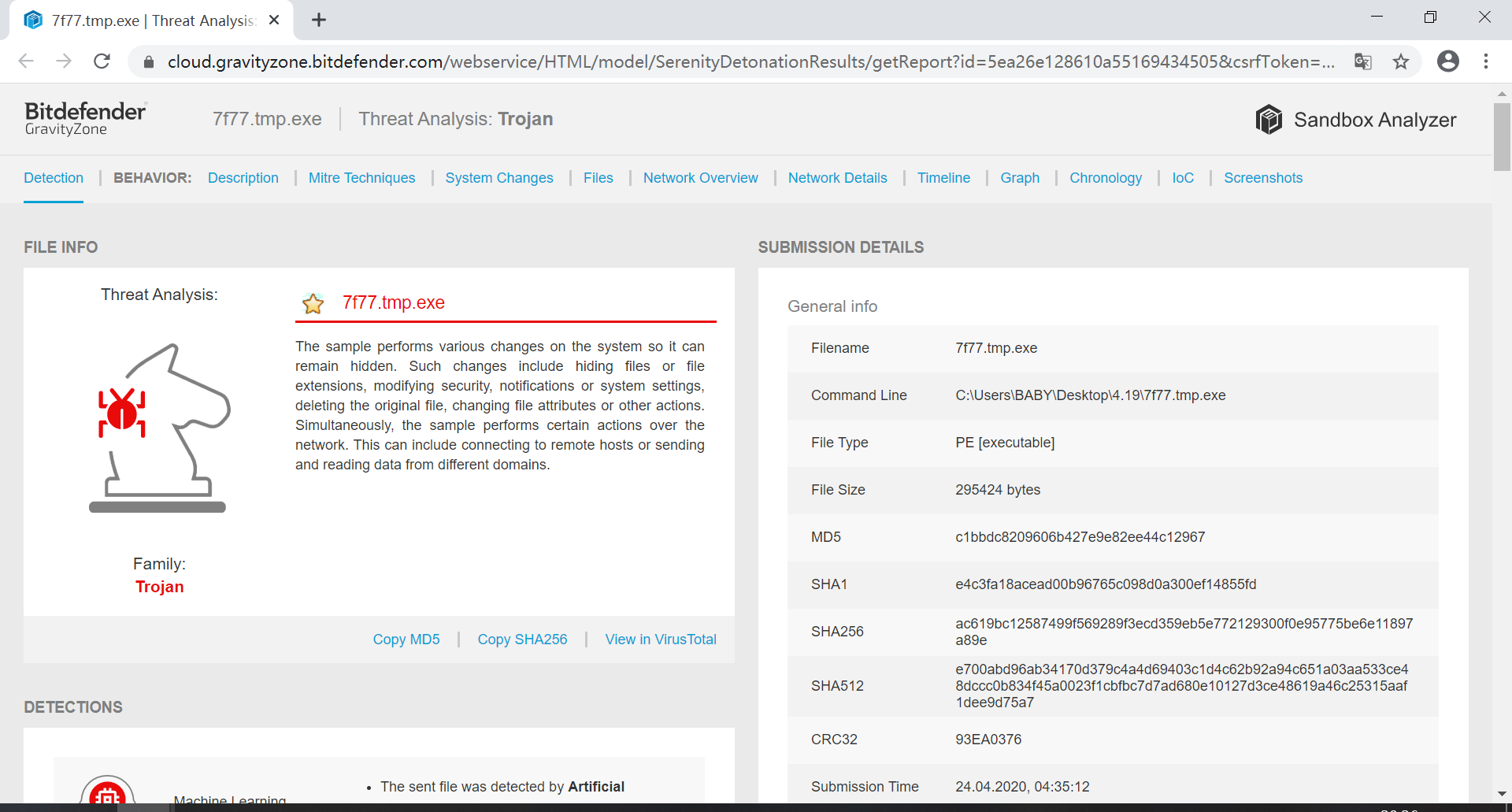Click the page vertical scrollbar thumb
This screenshot has height=812, width=1512.
(1502, 136)
